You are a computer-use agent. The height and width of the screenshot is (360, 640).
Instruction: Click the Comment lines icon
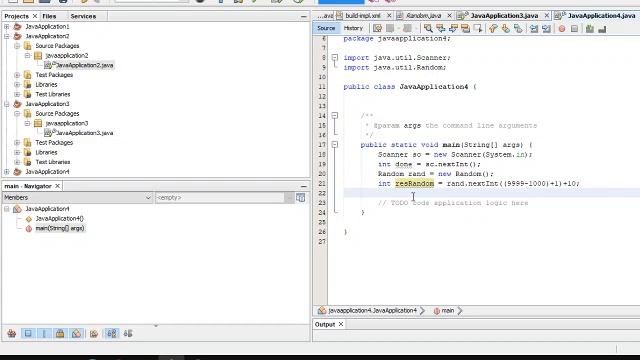[x=590, y=29]
